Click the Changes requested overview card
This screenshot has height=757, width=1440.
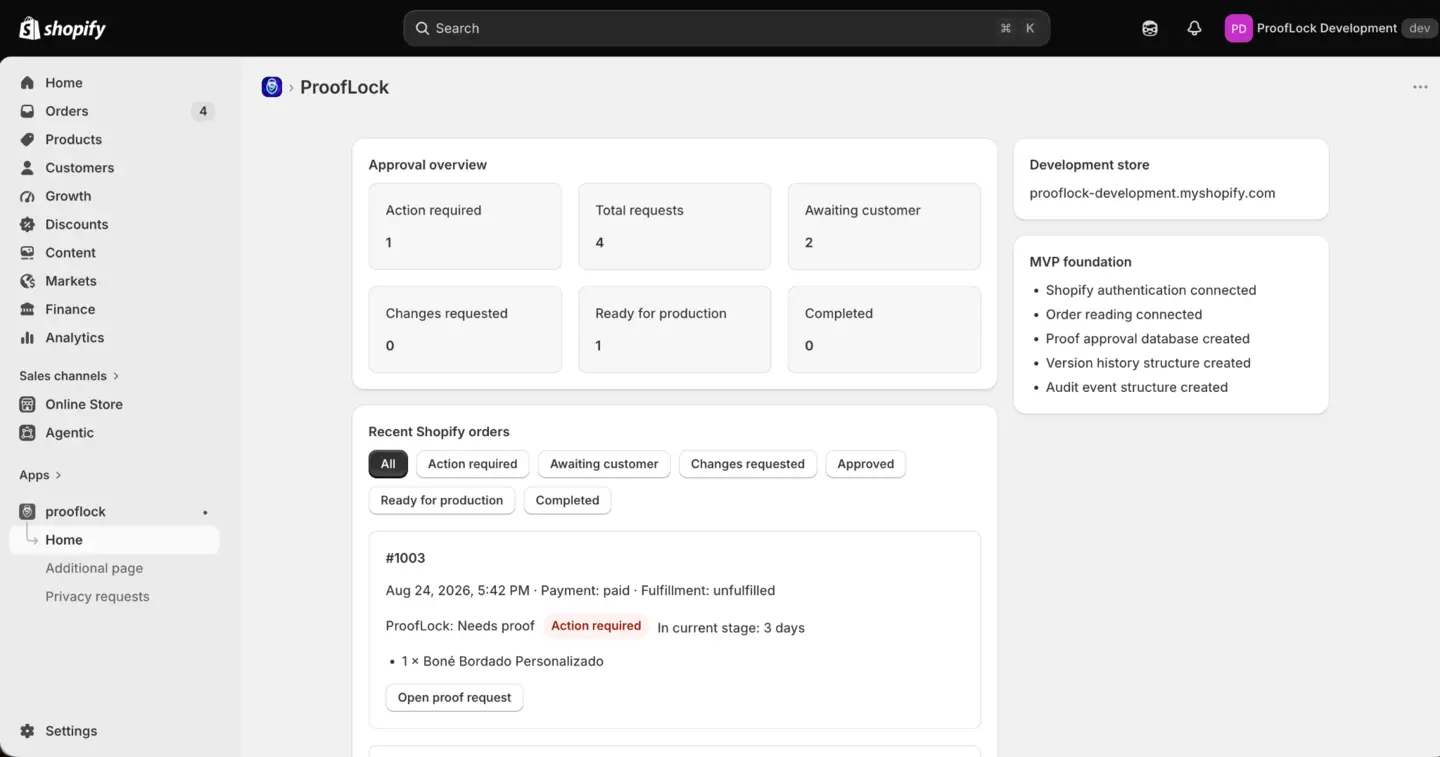[x=465, y=330]
